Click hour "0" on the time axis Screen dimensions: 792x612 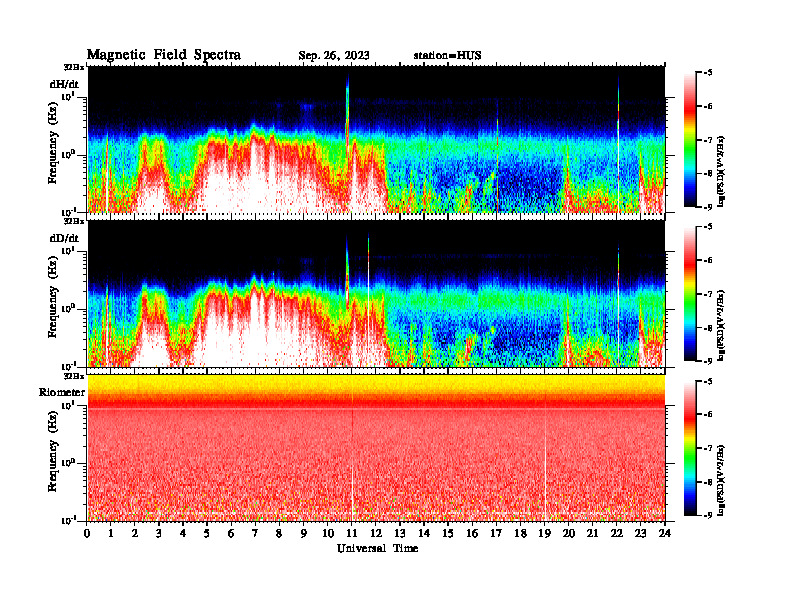(x=87, y=534)
